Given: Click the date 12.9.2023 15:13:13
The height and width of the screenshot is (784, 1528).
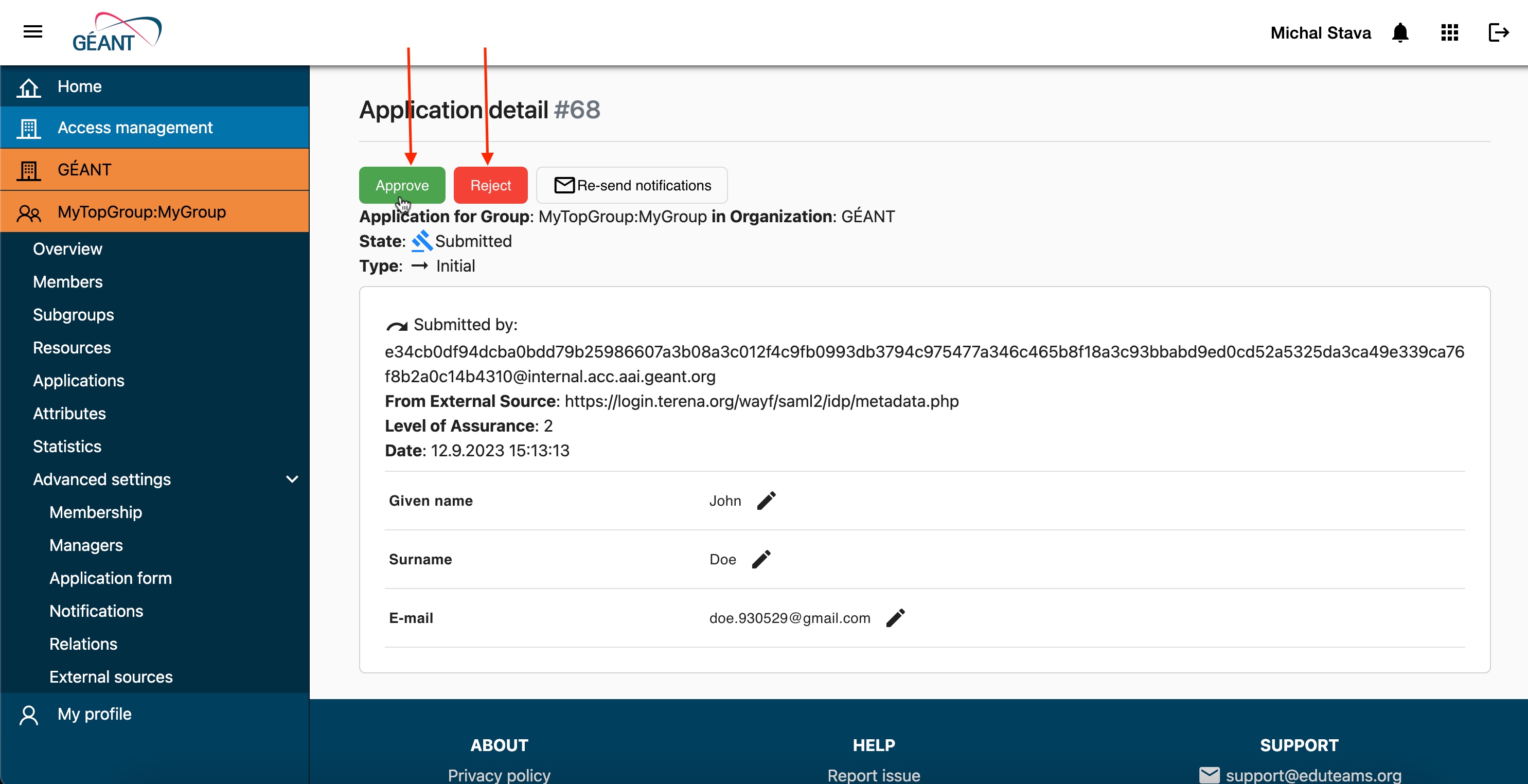Looking at the screenshot, I should tap(500, 451).
